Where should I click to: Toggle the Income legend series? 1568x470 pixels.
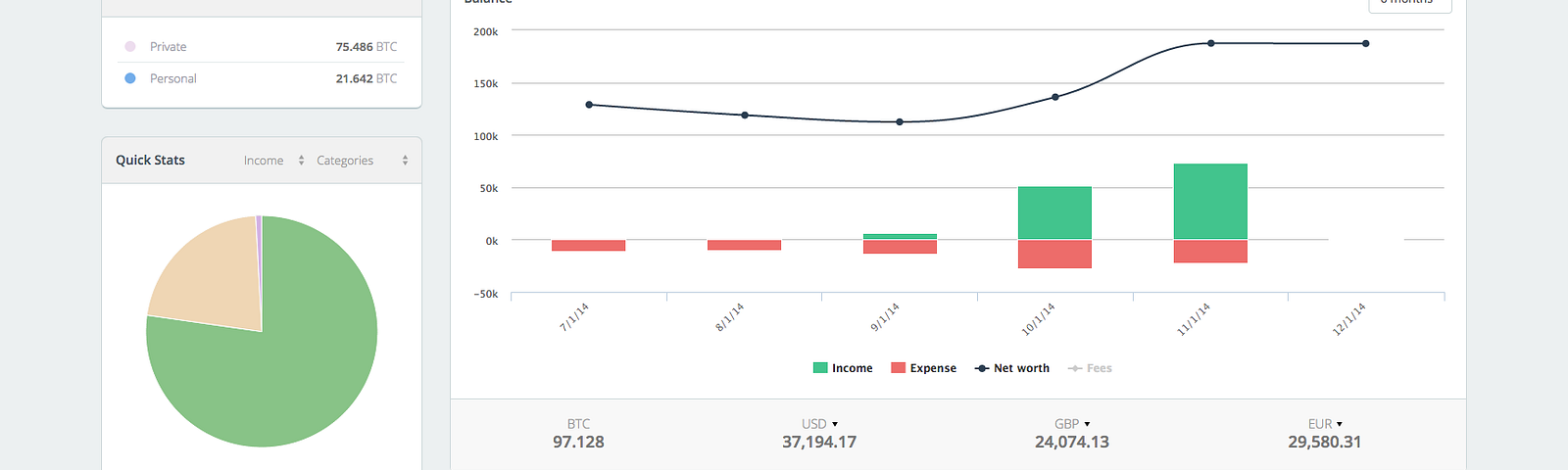tap(843, 368)
